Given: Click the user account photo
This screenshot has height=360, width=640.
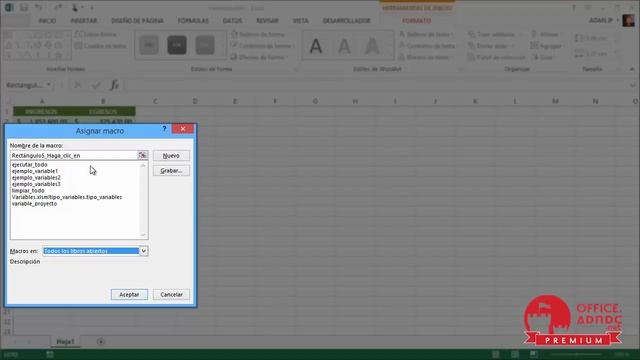Looking at the screenshot, I should pyautogui.click(x=628, y=20).
